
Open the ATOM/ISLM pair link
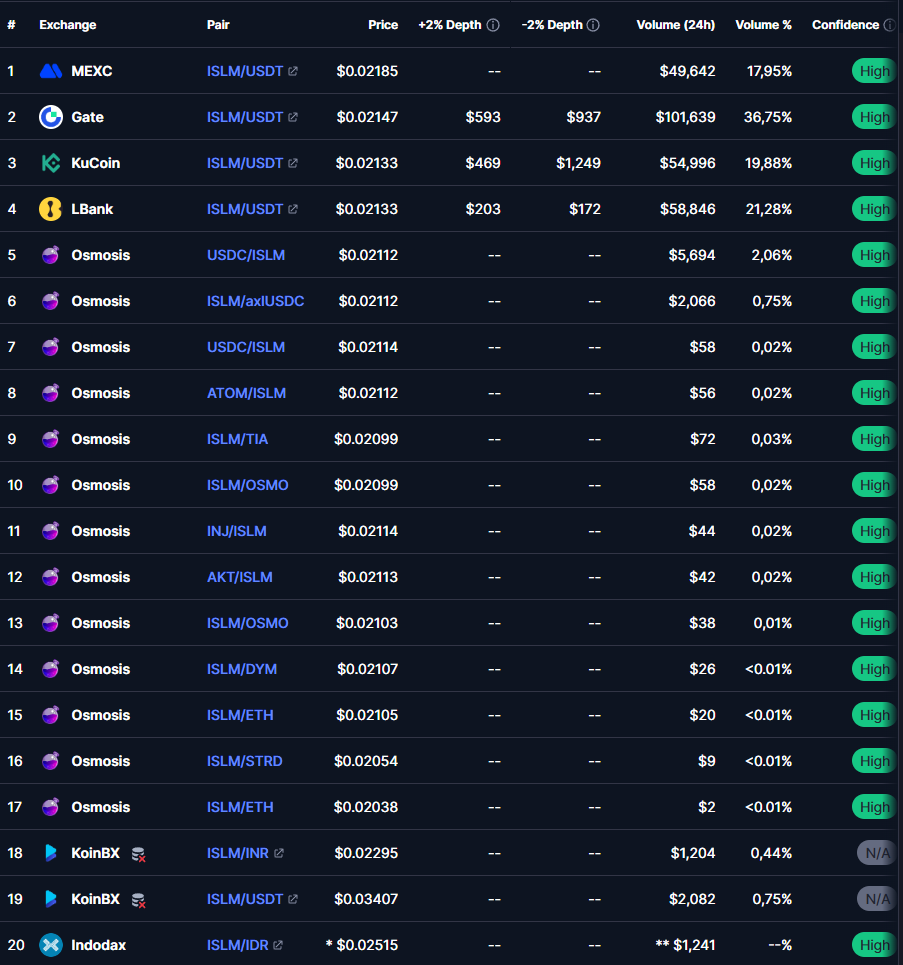tap(246, 393)
